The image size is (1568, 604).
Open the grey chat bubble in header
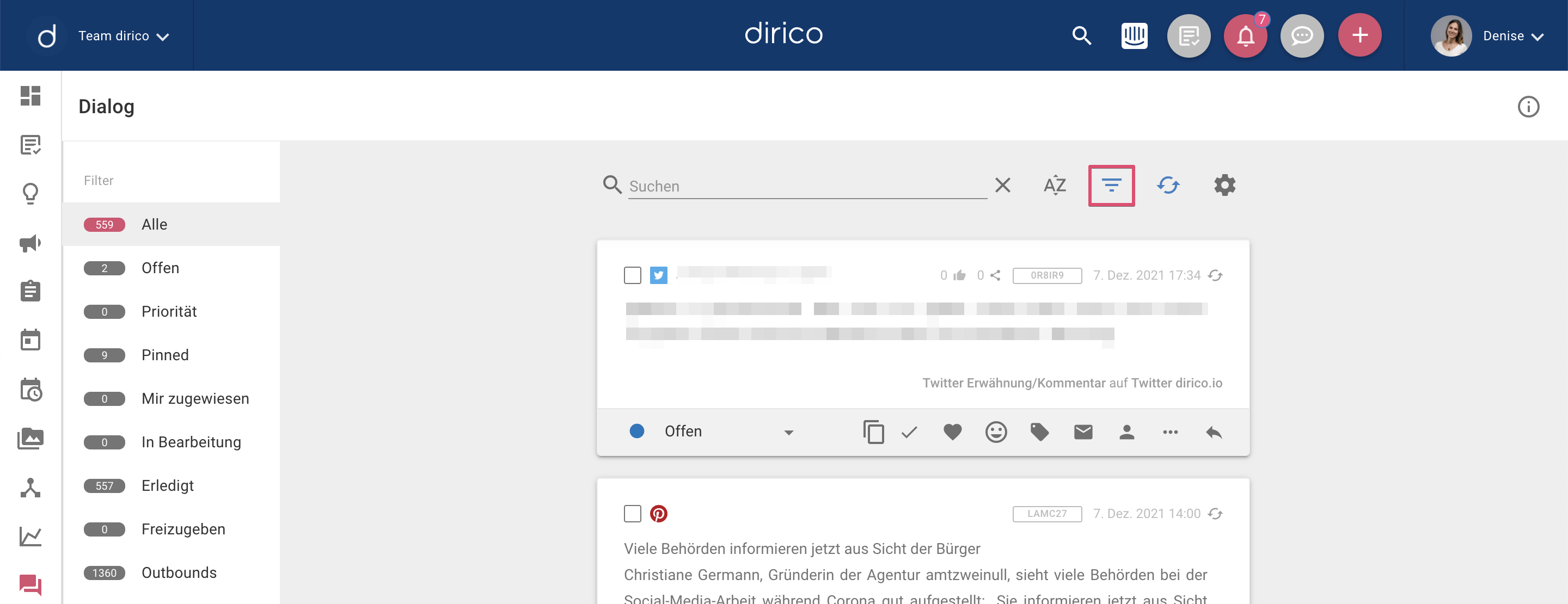point(1302,36)
